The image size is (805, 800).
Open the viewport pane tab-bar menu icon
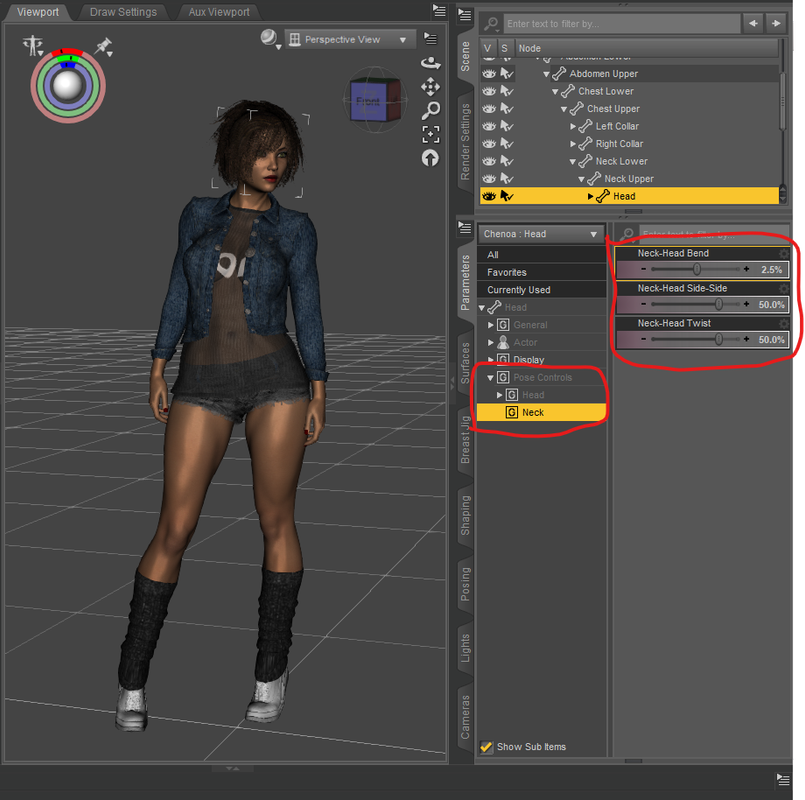tap(439, 10)
